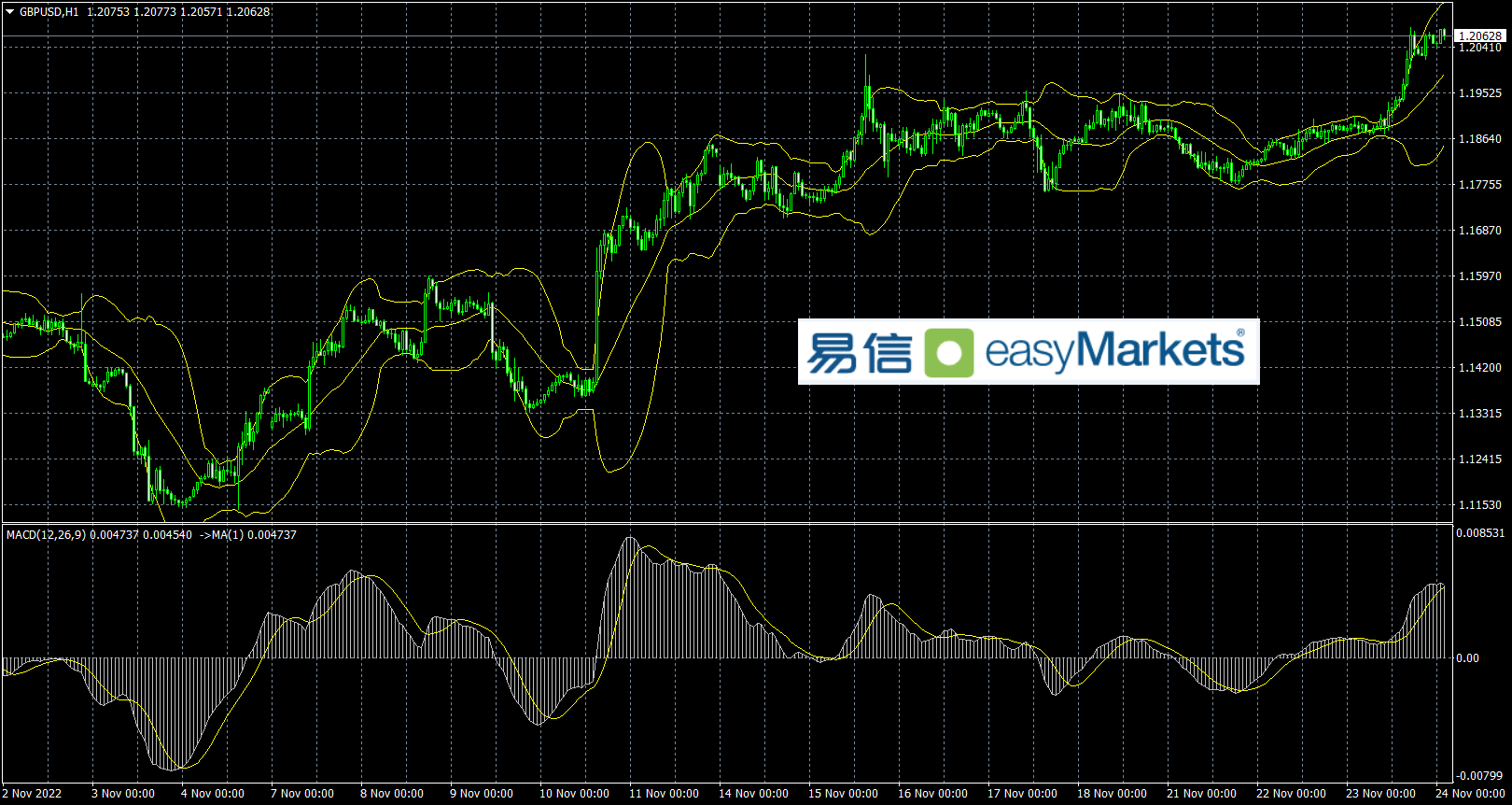
Task: Click the 24 Nov 00:00 time label
Action: coord(1470,794)
